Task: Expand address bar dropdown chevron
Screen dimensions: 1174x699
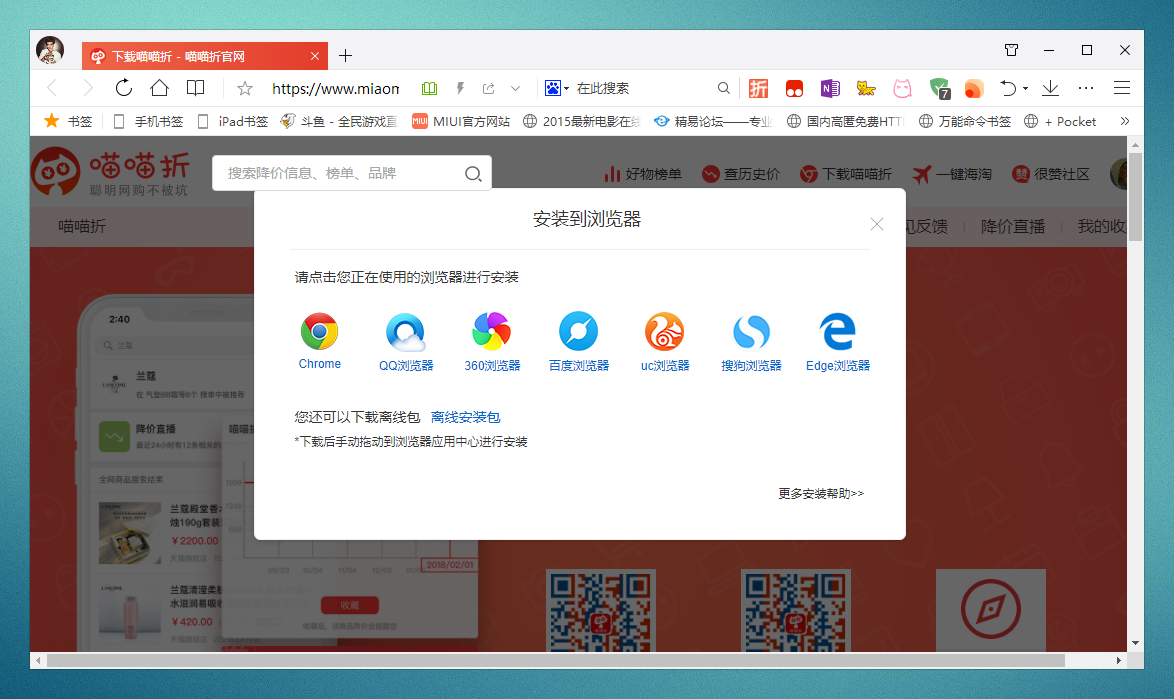Action: pos(515,88)
